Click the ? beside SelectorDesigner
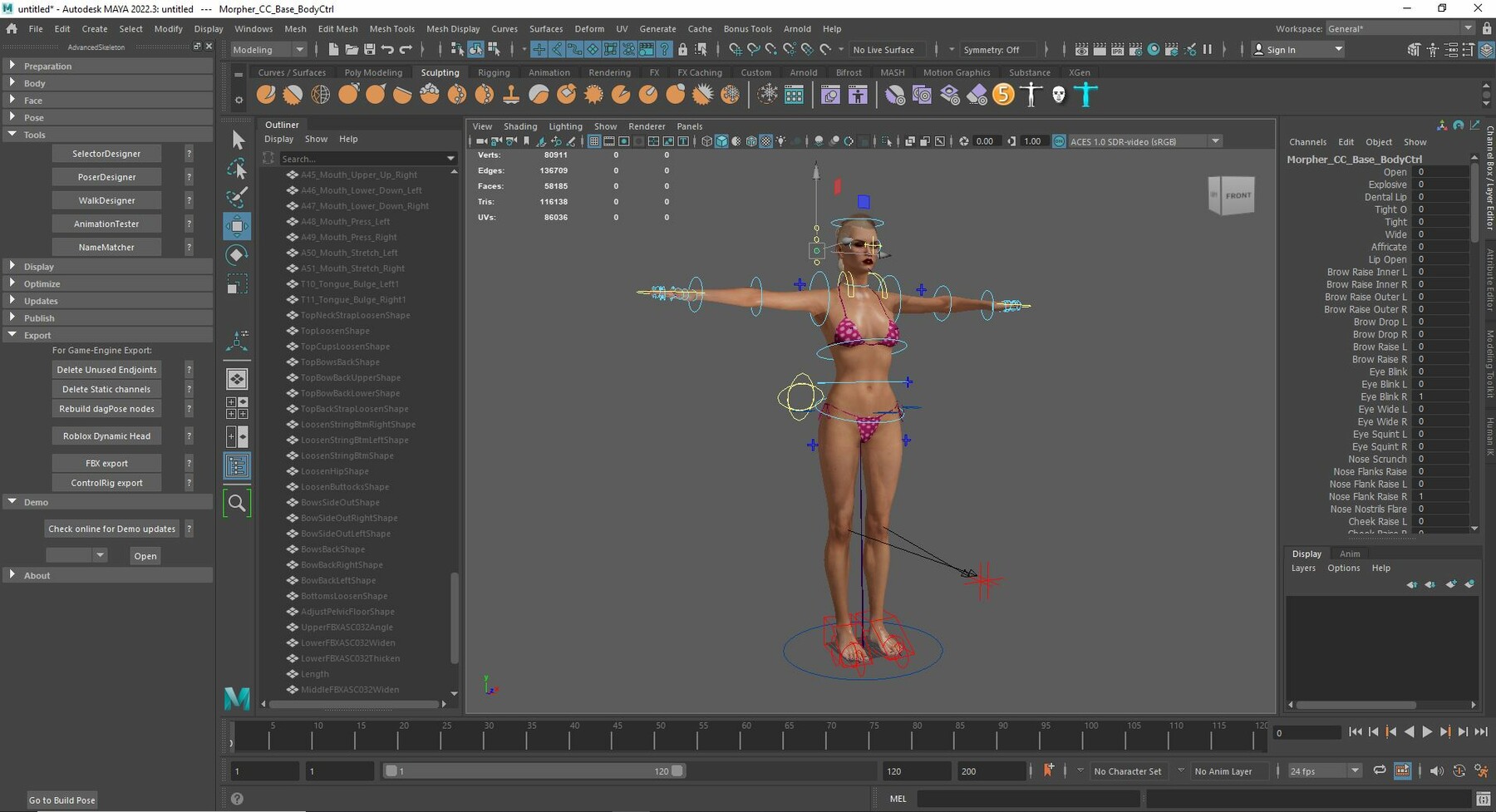The image size is (1496, 812). click(x=189, y=154)
